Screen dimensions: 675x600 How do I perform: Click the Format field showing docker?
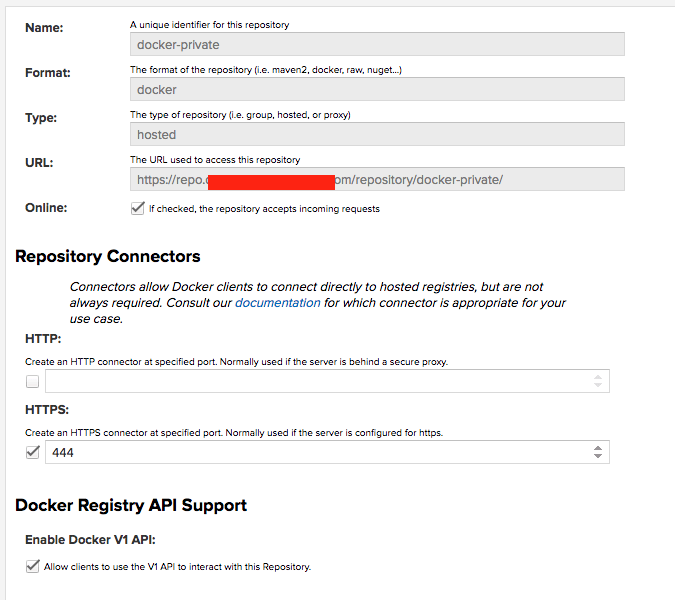coord(377,89)
